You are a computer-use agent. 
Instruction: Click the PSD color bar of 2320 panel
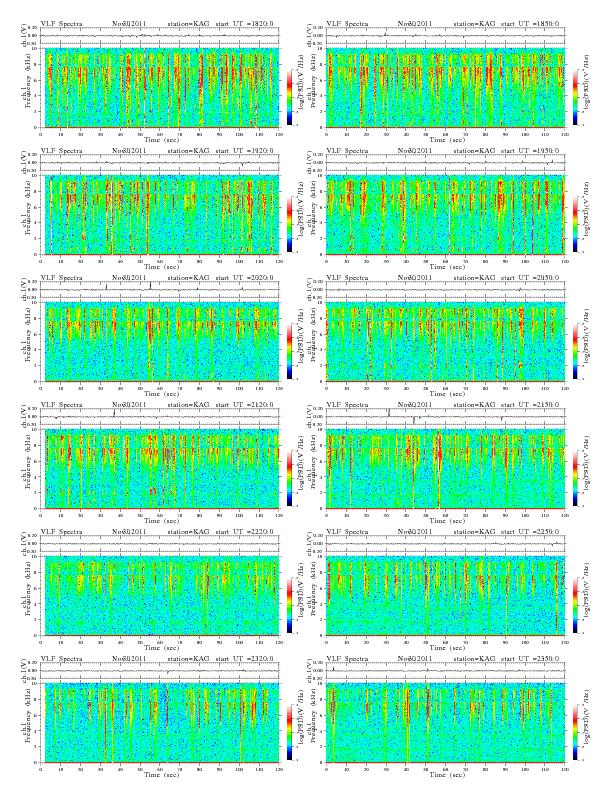pyautogui.click(x=289, y=732)
